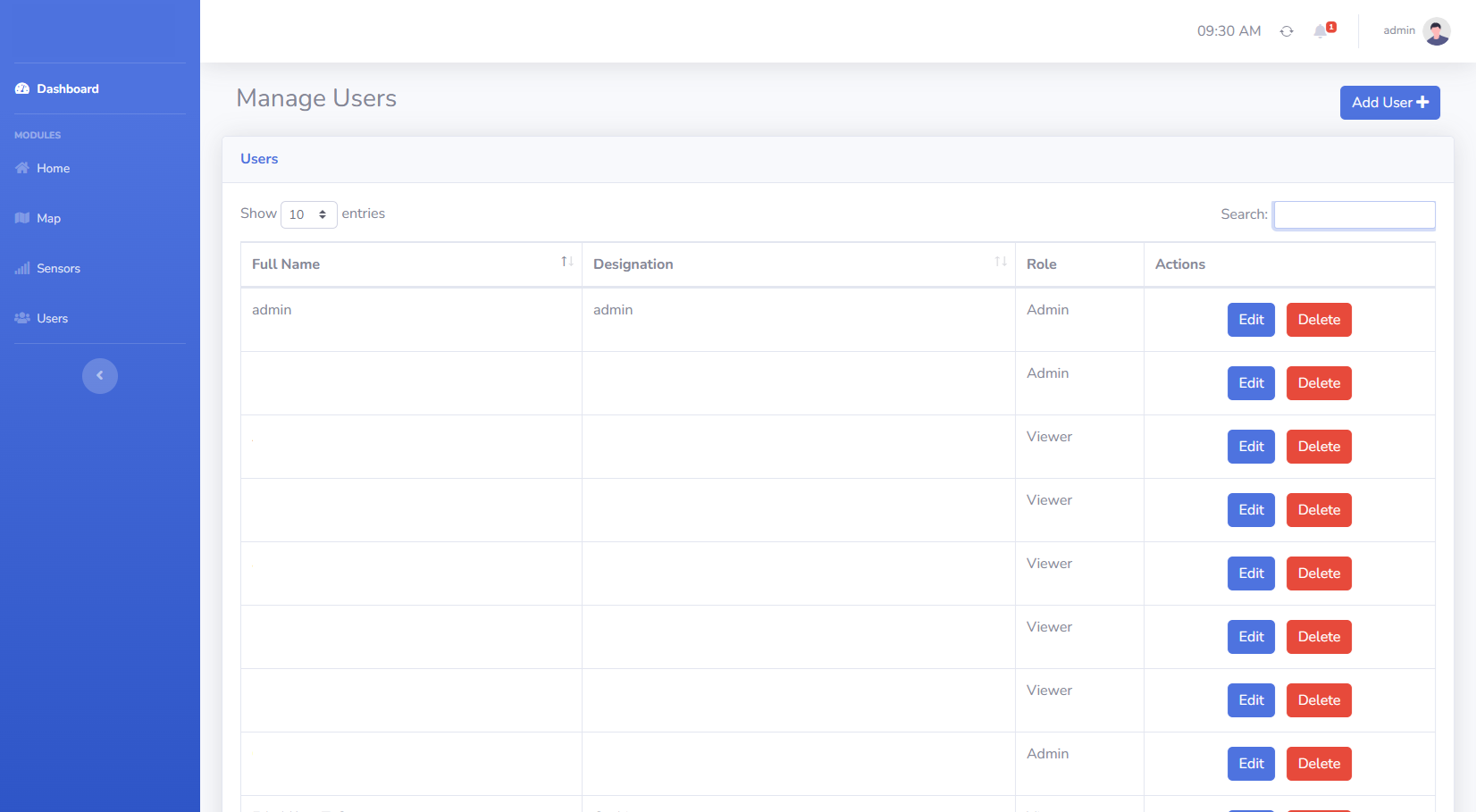The image size is (1476, 812).
Task: Click the Users group icon in the sidebar
Action: pyautogui.click(x=22, y=318)
